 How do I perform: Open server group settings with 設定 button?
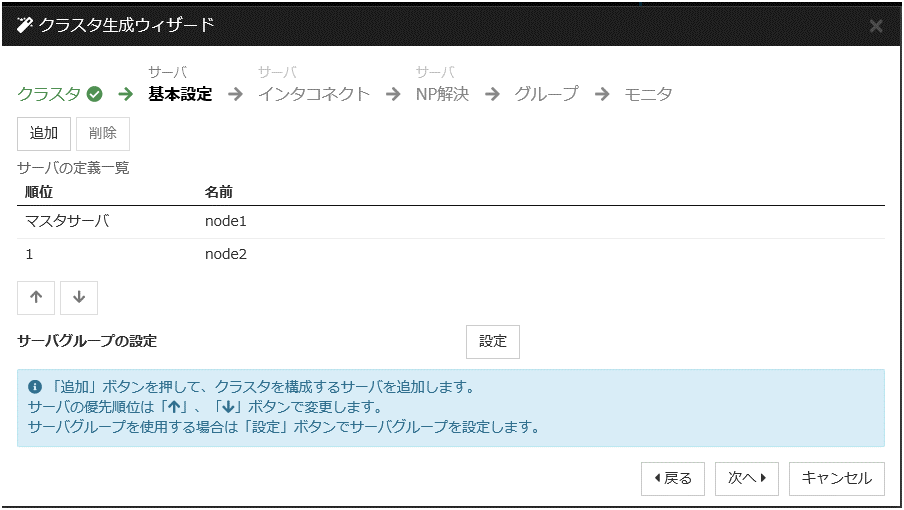[x=493, y=341]
